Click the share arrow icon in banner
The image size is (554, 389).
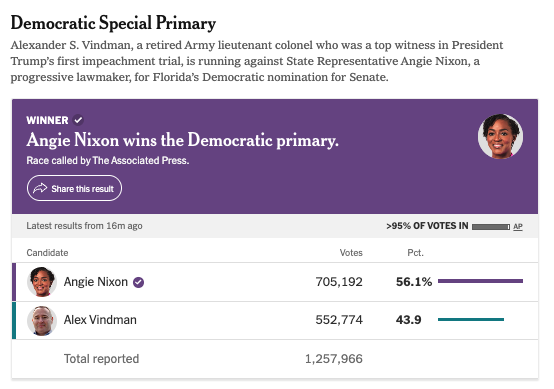pyautogui.click(x=40, y=188)
